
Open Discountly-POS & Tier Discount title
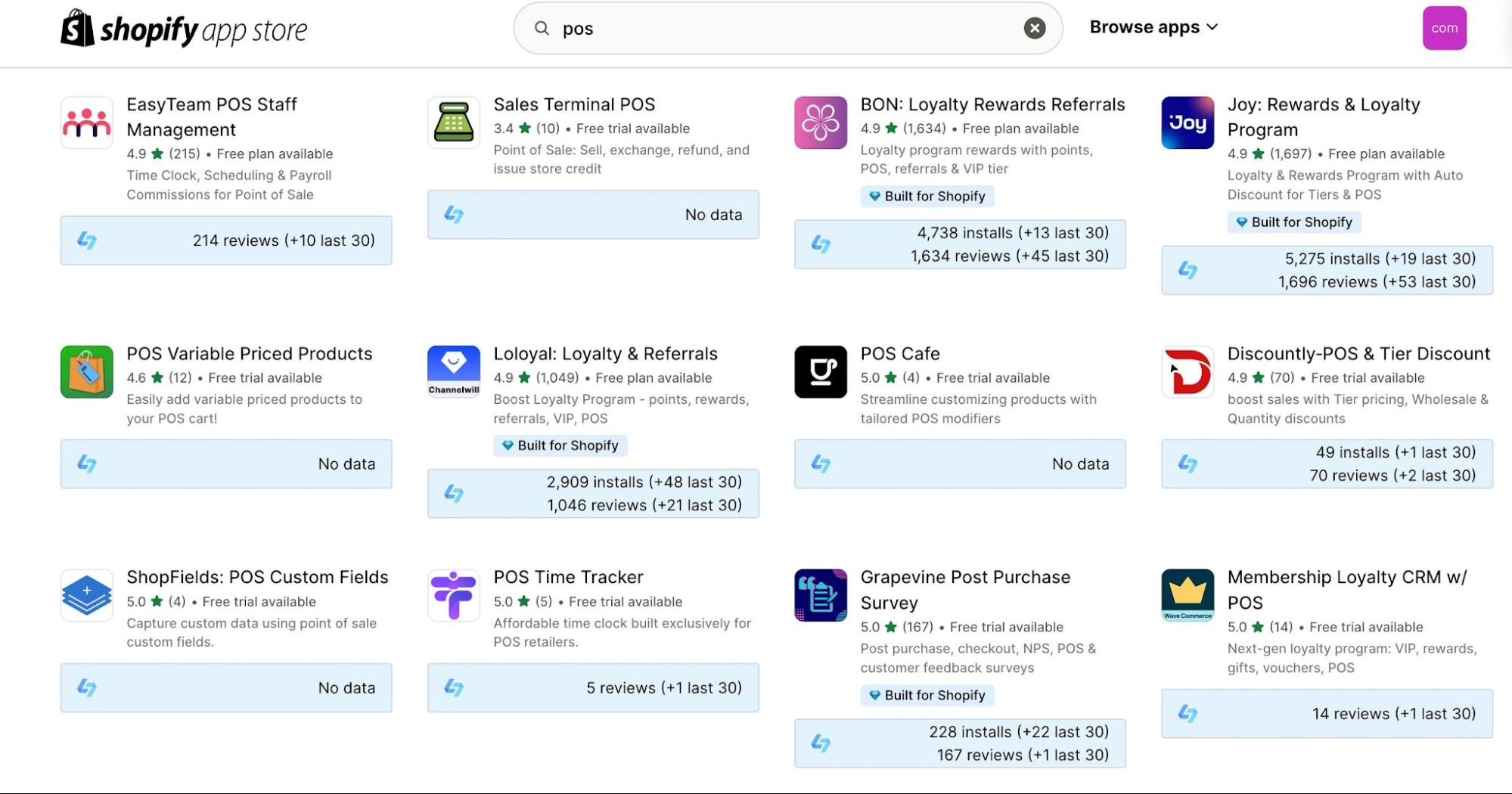click(1358, 354)
